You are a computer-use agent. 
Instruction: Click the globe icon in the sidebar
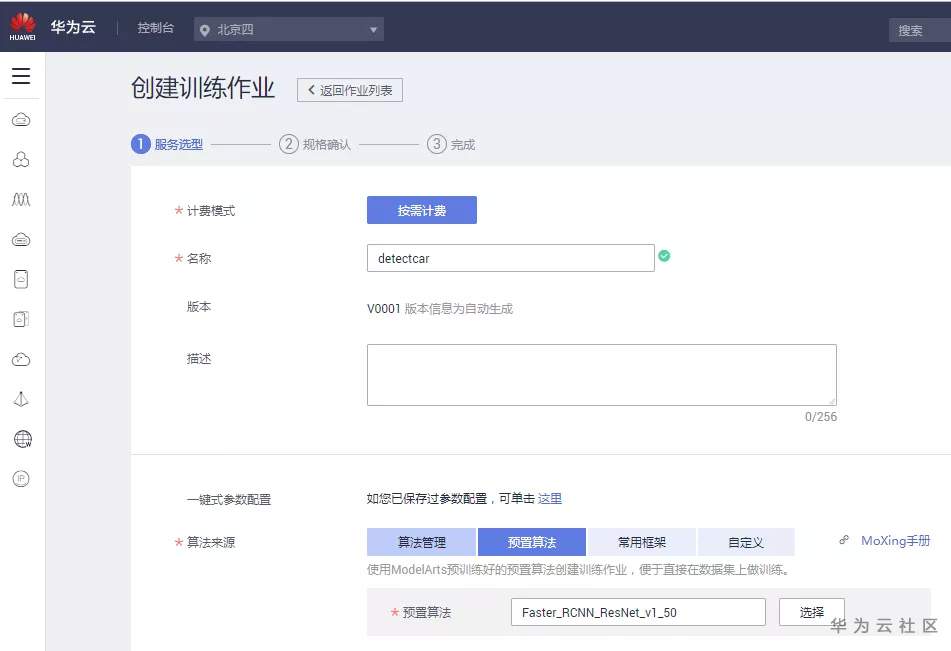[22, 439]
